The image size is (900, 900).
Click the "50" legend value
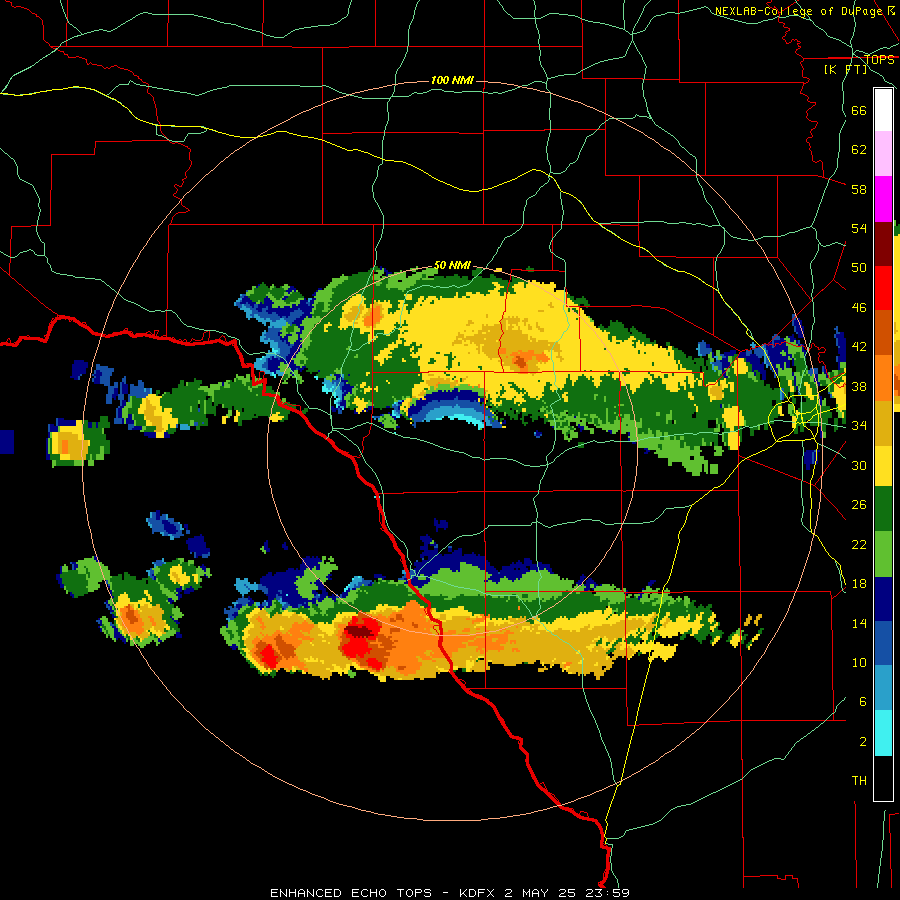[859, 267]
